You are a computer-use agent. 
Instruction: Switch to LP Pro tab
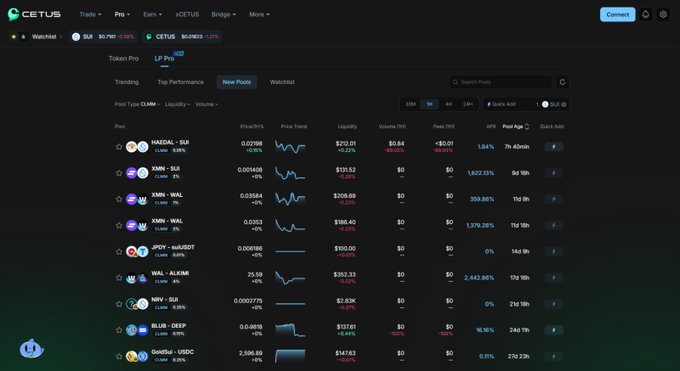pos(164,59)
